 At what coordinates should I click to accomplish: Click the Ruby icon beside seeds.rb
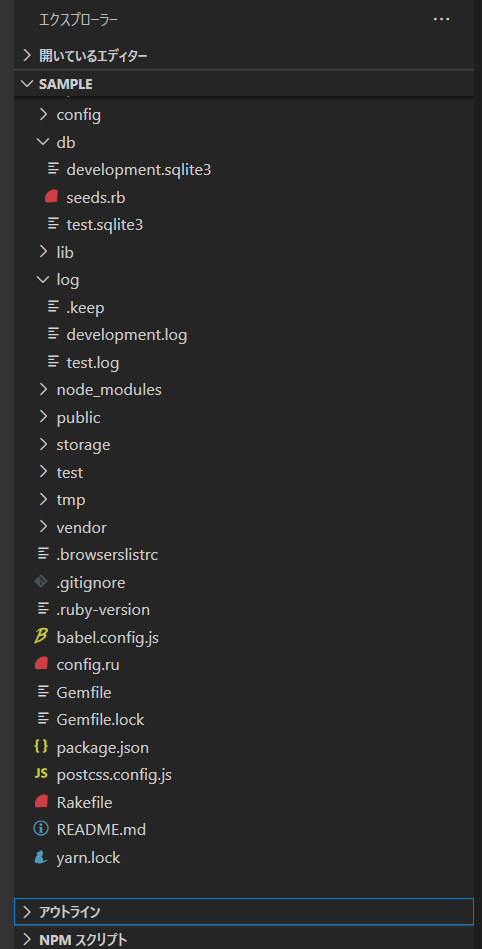(51, 197)
